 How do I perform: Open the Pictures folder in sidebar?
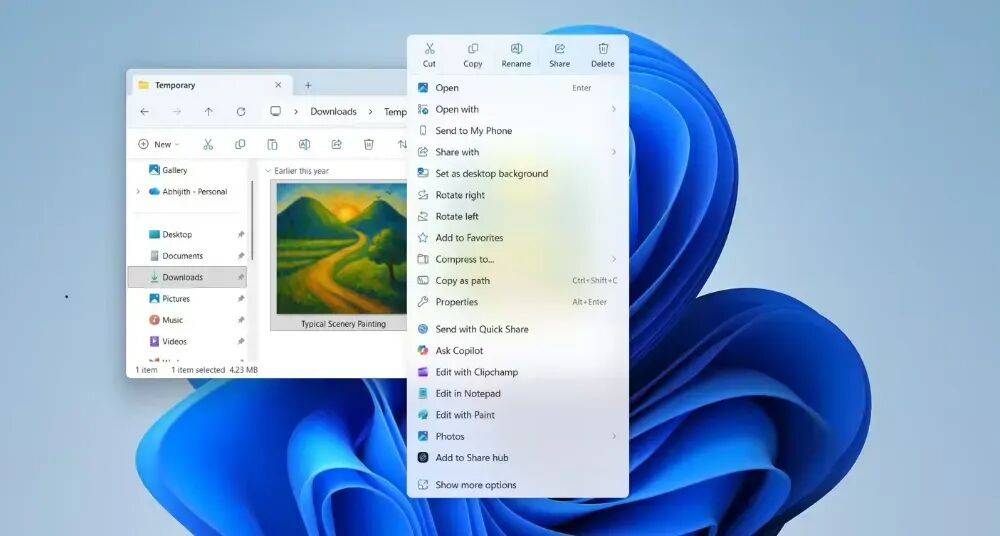175,299
